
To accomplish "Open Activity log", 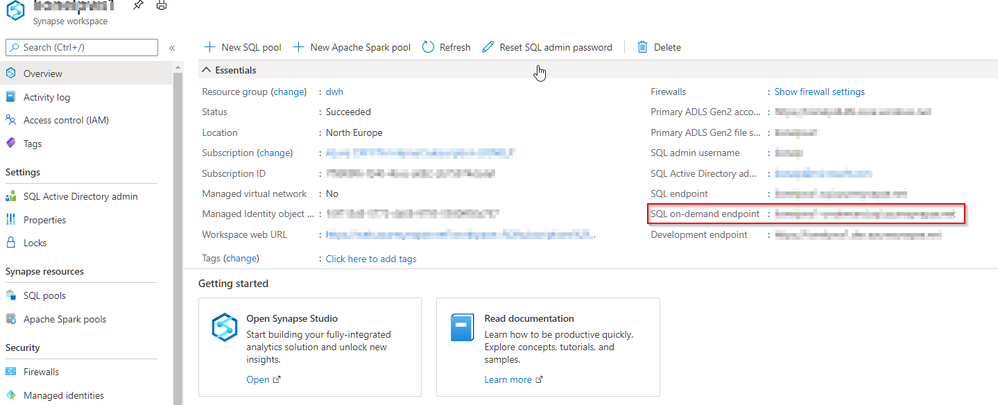I will (46, 97).
